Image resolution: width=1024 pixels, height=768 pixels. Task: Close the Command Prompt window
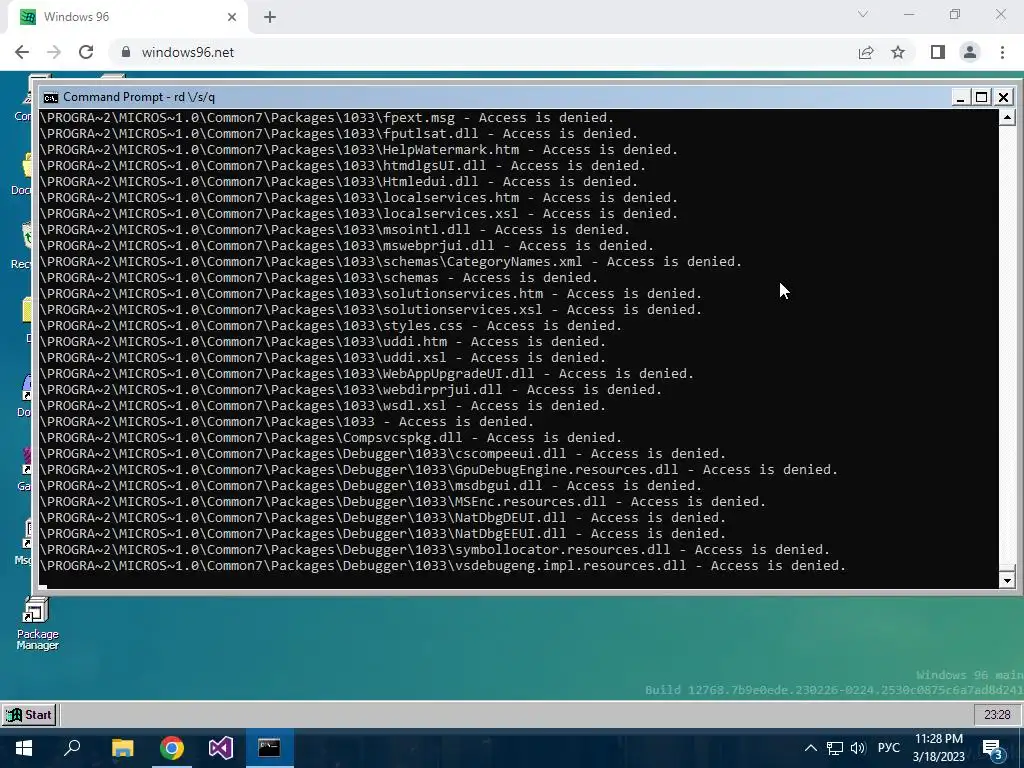pyautogui.click(x=1004, y=97)
